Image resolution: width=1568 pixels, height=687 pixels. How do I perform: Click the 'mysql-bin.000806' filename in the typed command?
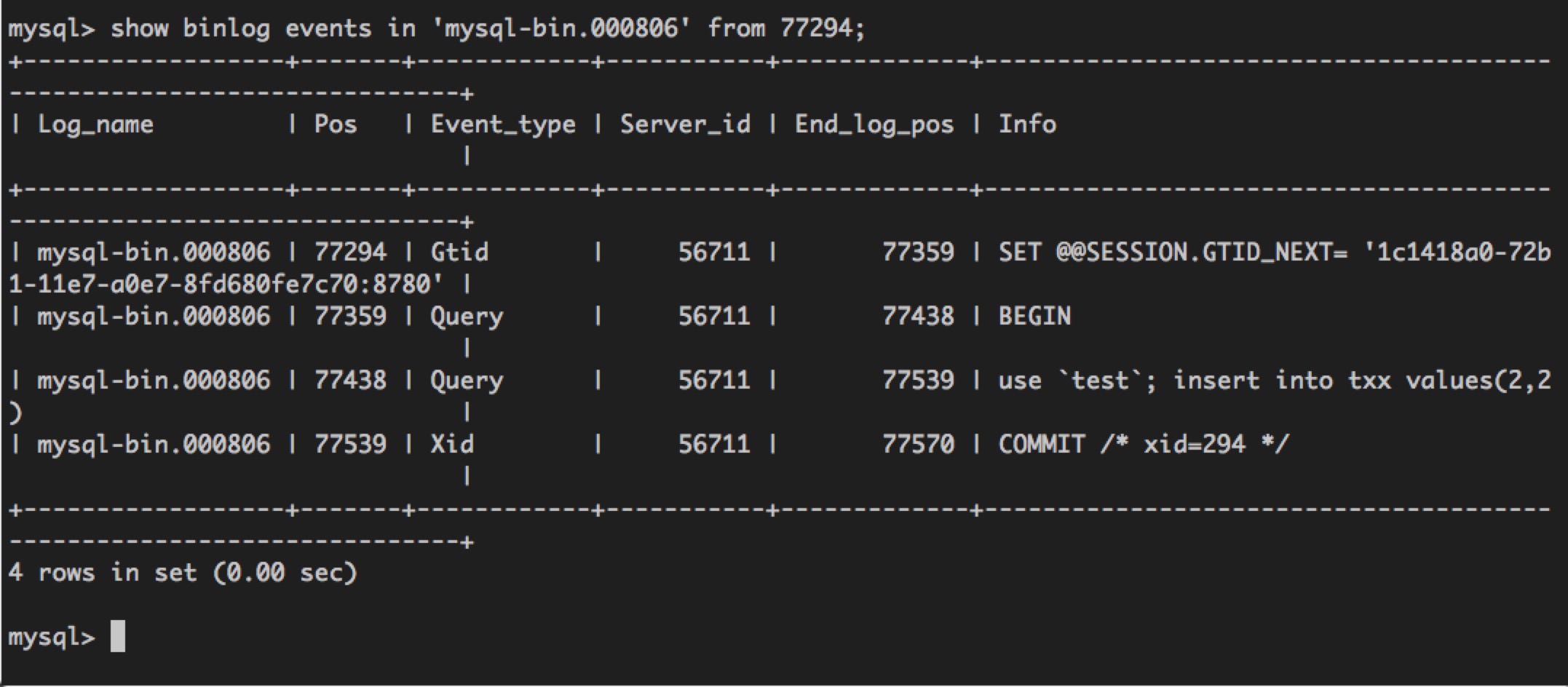561,28
